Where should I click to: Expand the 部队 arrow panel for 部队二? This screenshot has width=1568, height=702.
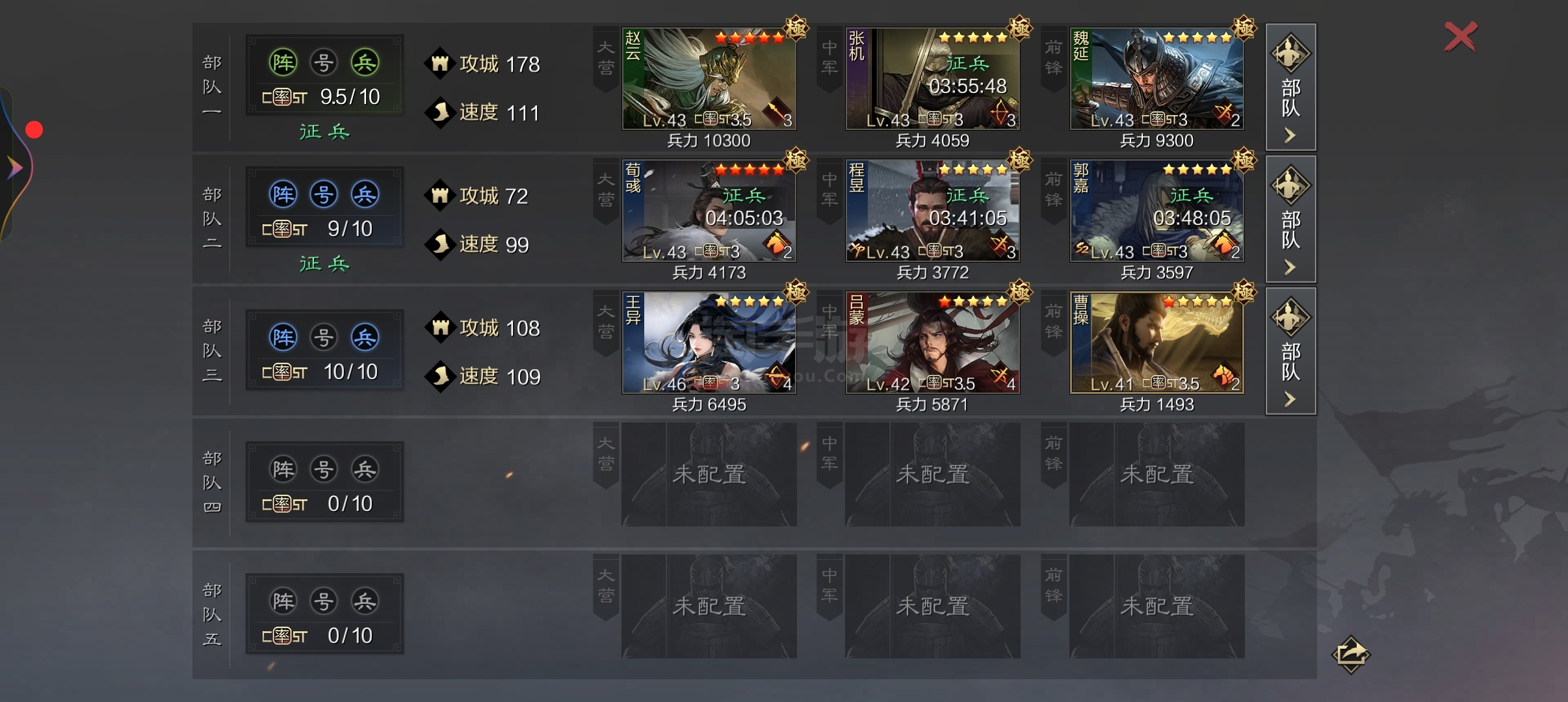1291,219
